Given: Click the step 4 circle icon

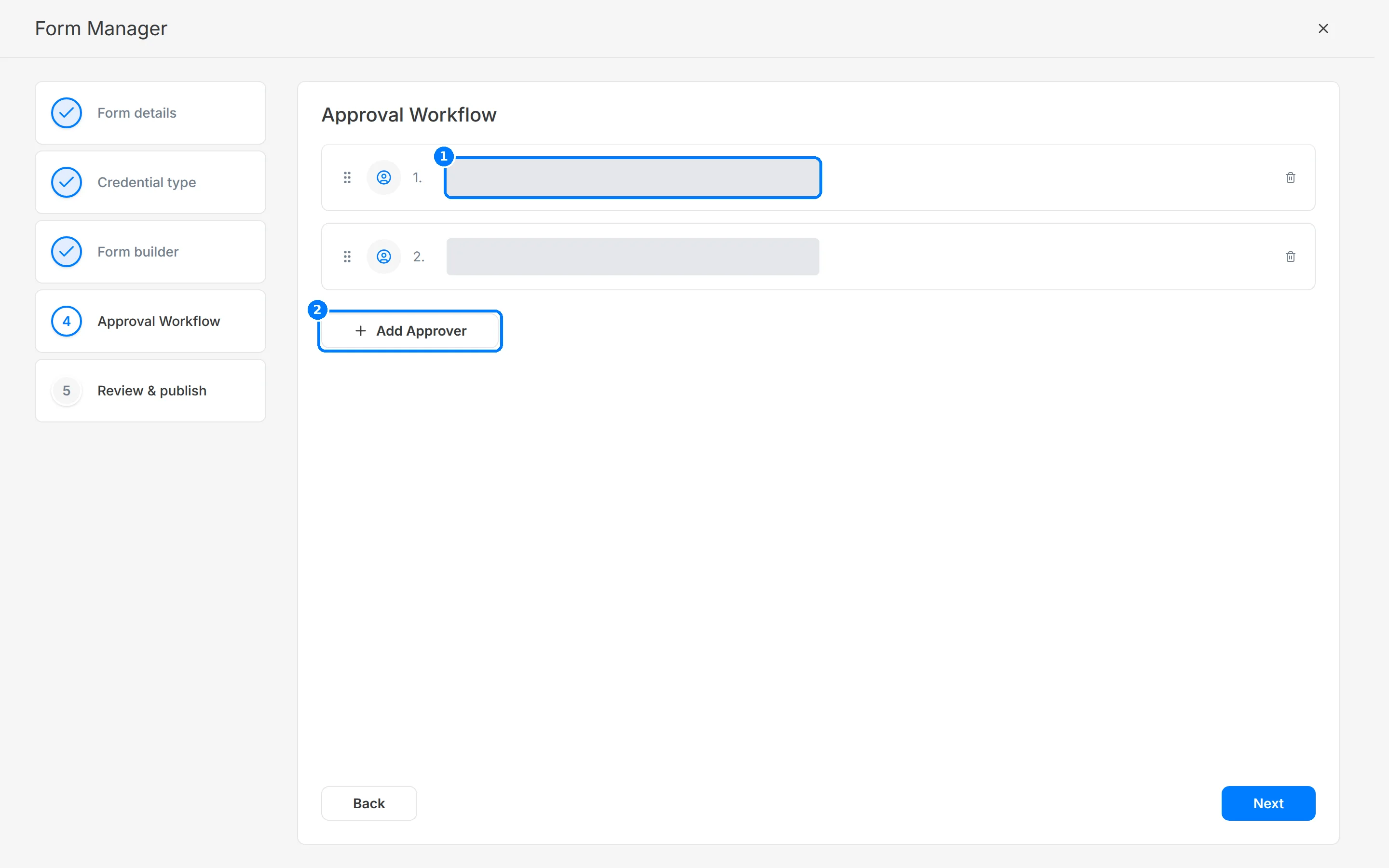Looking at the screenshot, I should [67, 322].
